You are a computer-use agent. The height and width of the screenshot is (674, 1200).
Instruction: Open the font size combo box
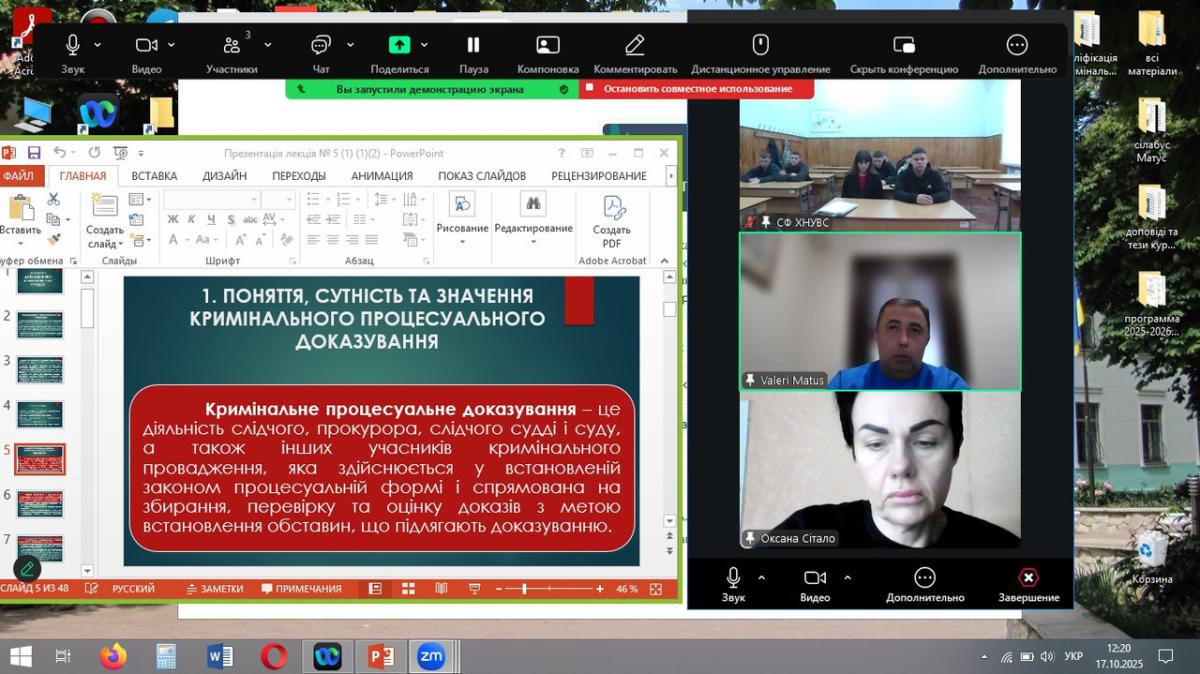pyautogui.click(x=278, y=200)
